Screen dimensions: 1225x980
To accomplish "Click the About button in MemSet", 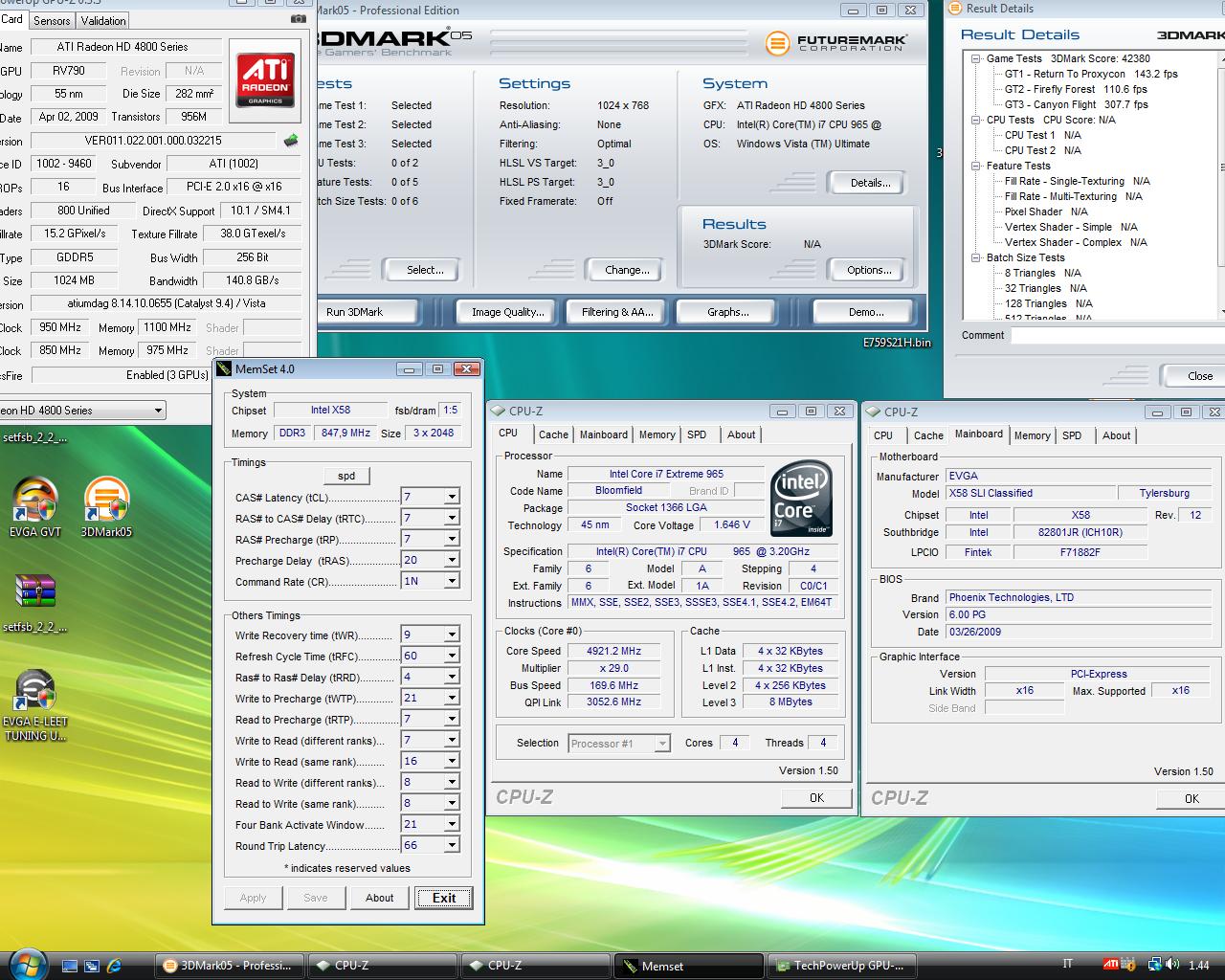I will pos(379,898).
